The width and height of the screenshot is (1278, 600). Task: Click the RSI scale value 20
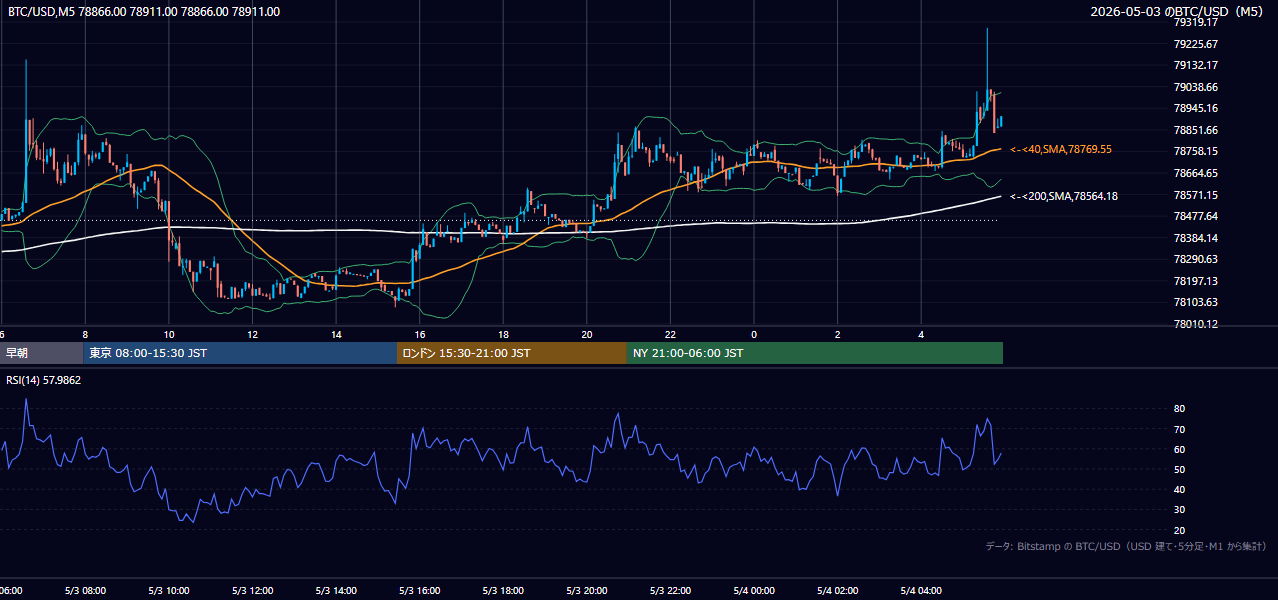[1179, 530]
